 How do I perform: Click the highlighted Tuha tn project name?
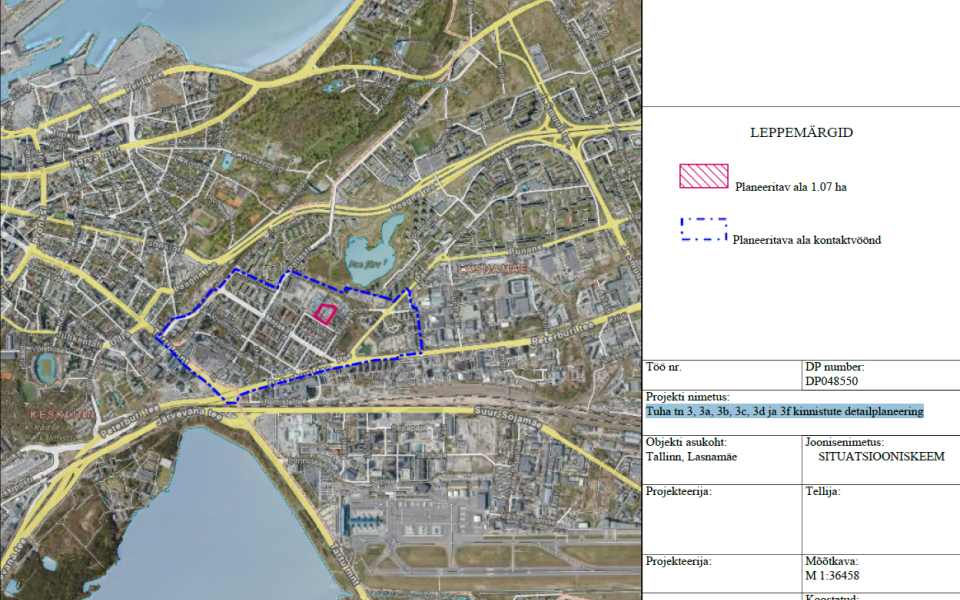tap(785, 411)
